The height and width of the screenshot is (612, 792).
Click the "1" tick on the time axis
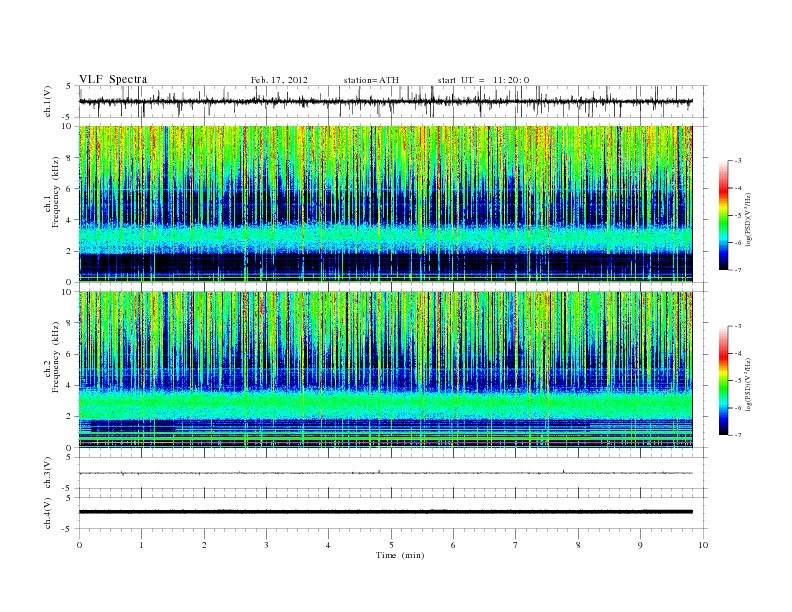[141, 545]
